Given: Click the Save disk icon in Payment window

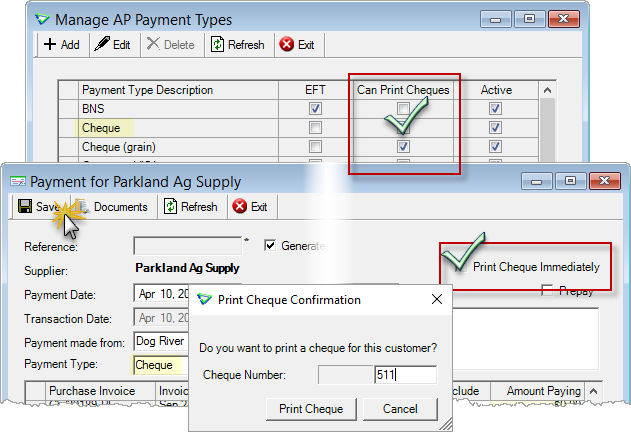Looking at the screenshot, I should 25,206.
